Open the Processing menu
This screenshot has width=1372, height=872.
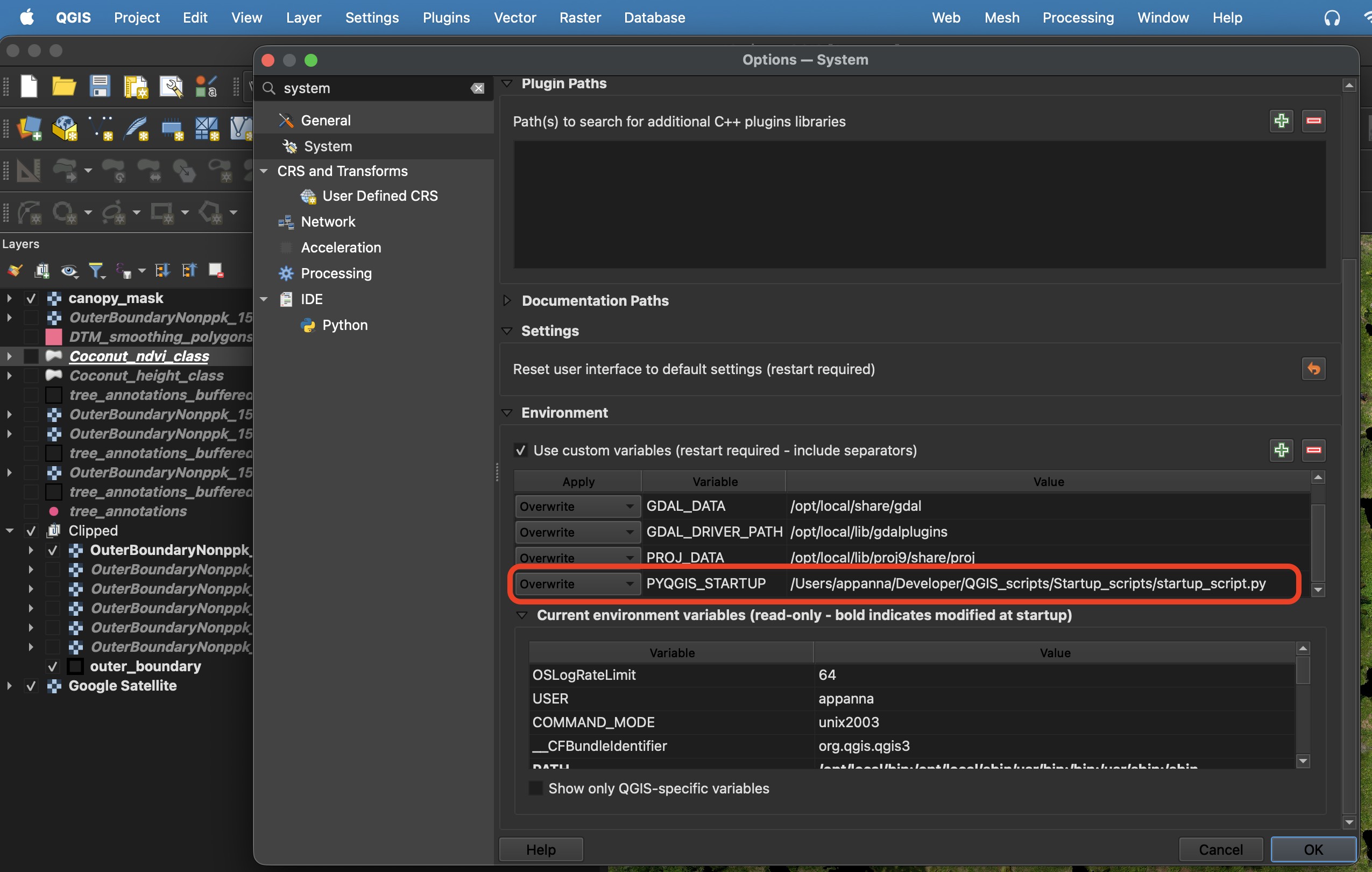point(1078,18)
